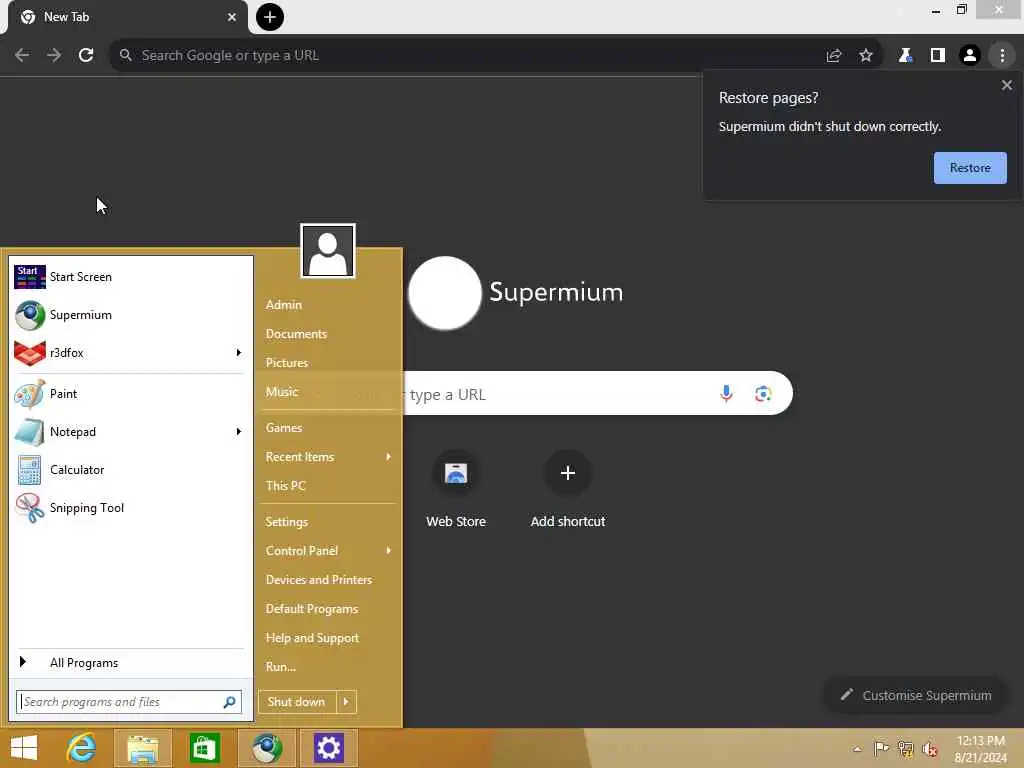The image size is (1024, 768).
Task: Open a new browser tab
Action: pyautogui.click(x=270, y=17)
